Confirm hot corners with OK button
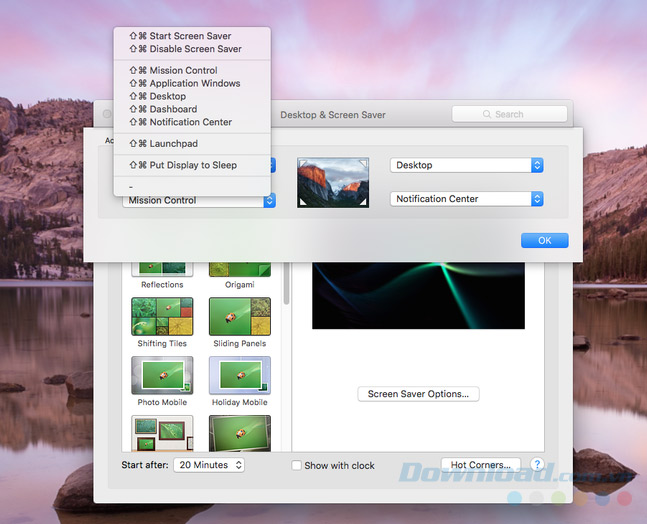The height and width of the screenshot is (524, 647). [x=544, y=241]
